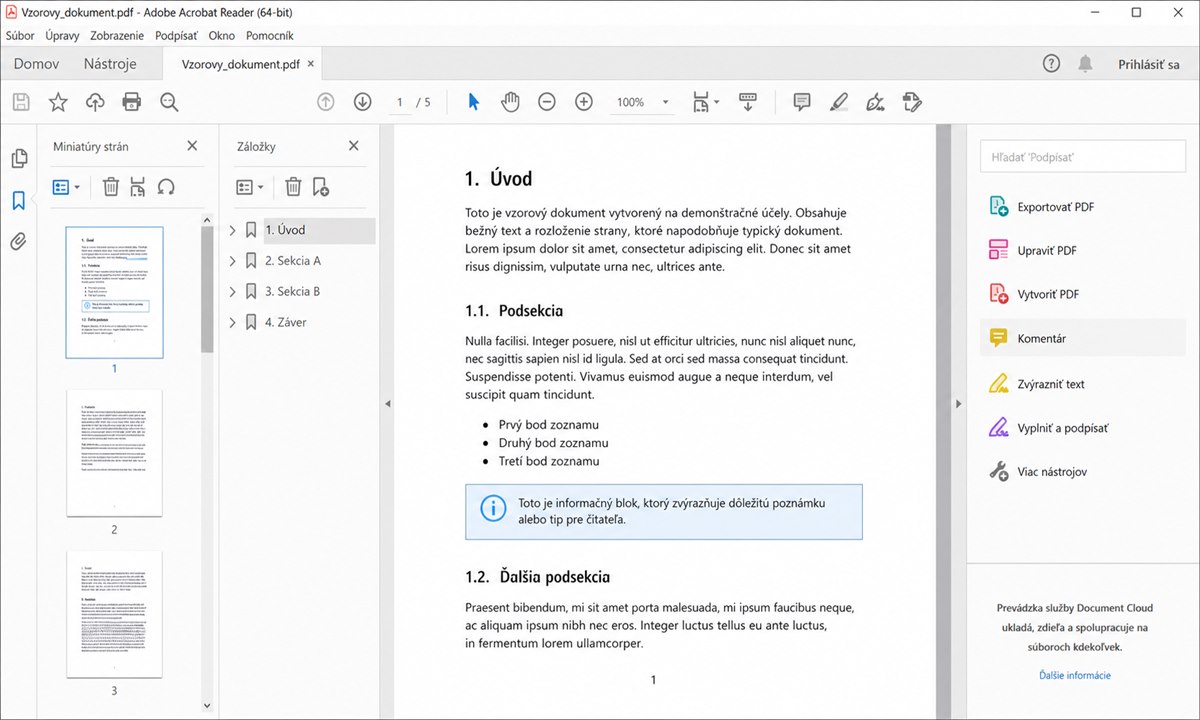Open the Pomocník menu
The height and width of the screenshot is (720, 1200).
270,35
